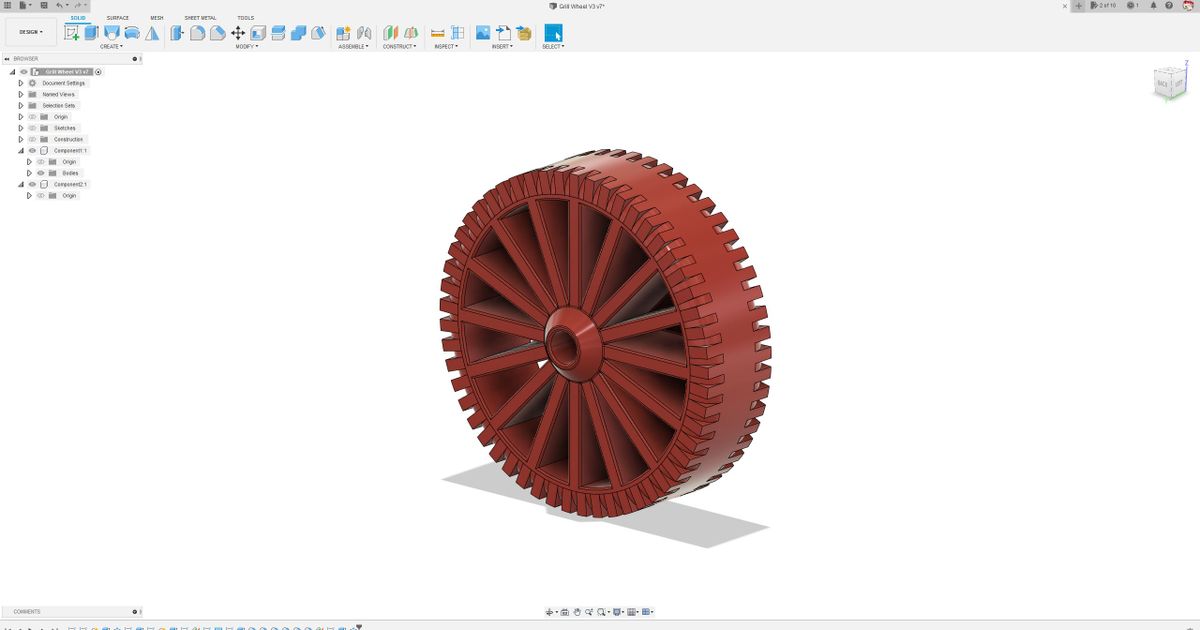The width and height of the screenshot is (1200, 630).
Task: Open the DESIGN workspace switcher
Action: click(30, 31)
